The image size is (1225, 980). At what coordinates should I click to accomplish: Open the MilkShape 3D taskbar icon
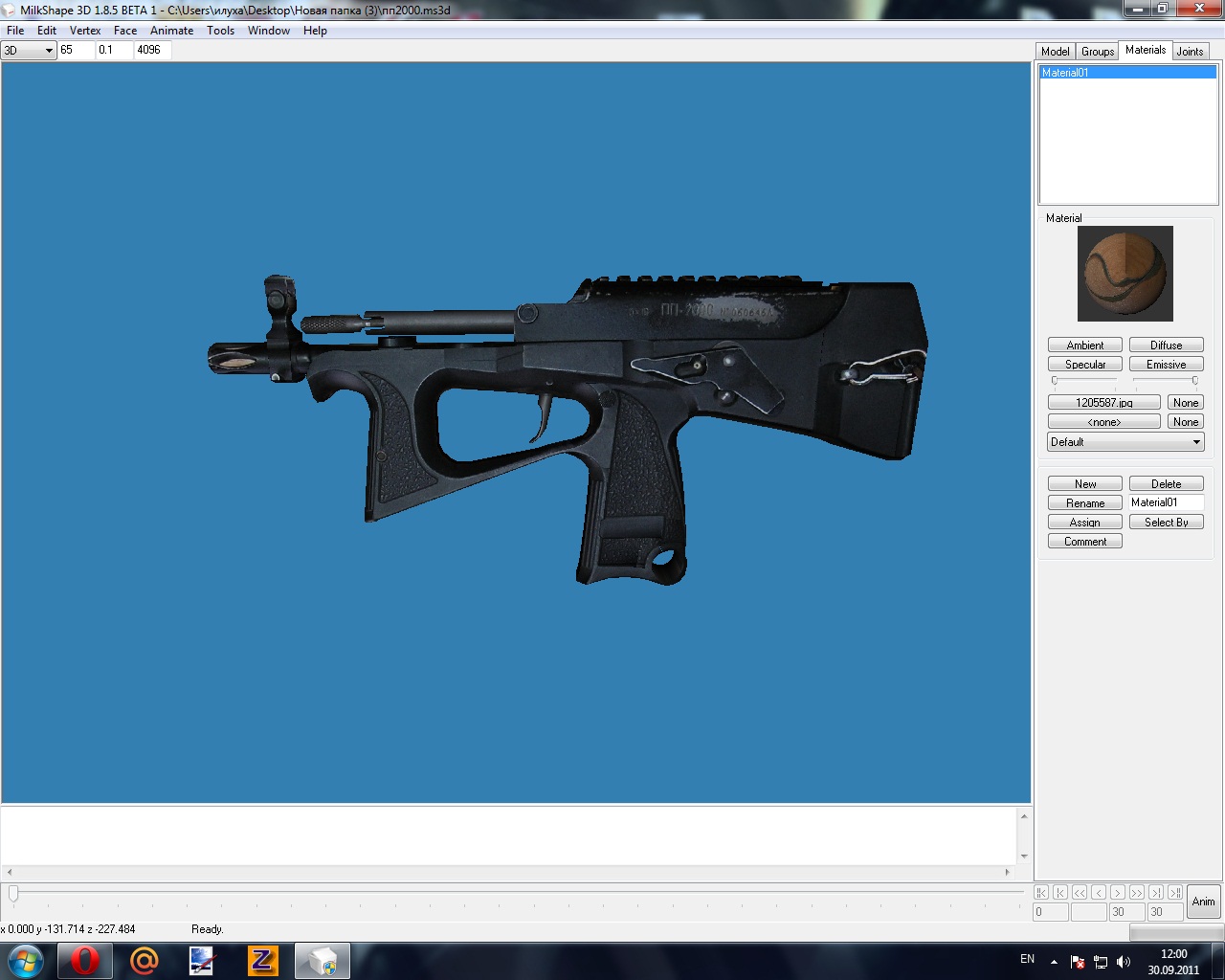[322, 960]
